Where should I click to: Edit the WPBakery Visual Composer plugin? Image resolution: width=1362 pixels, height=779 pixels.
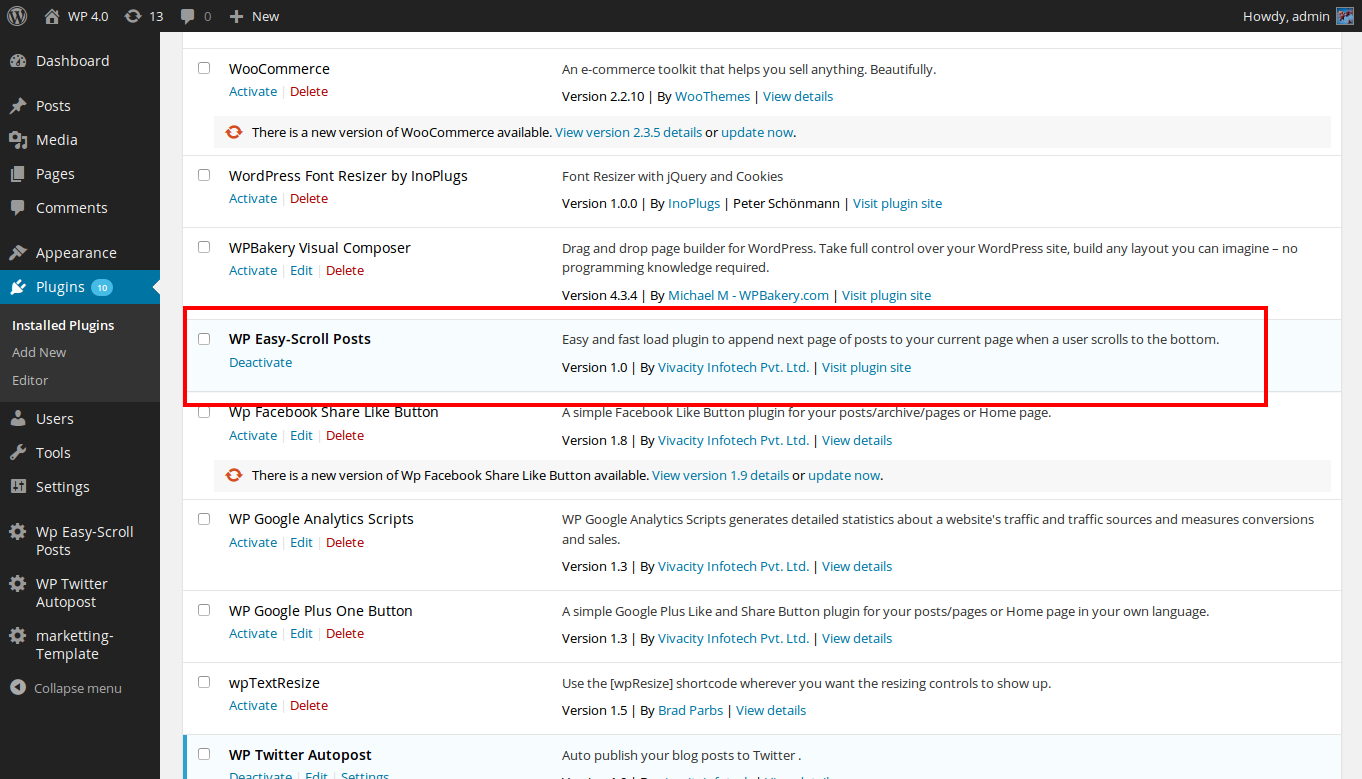(301, 270)
